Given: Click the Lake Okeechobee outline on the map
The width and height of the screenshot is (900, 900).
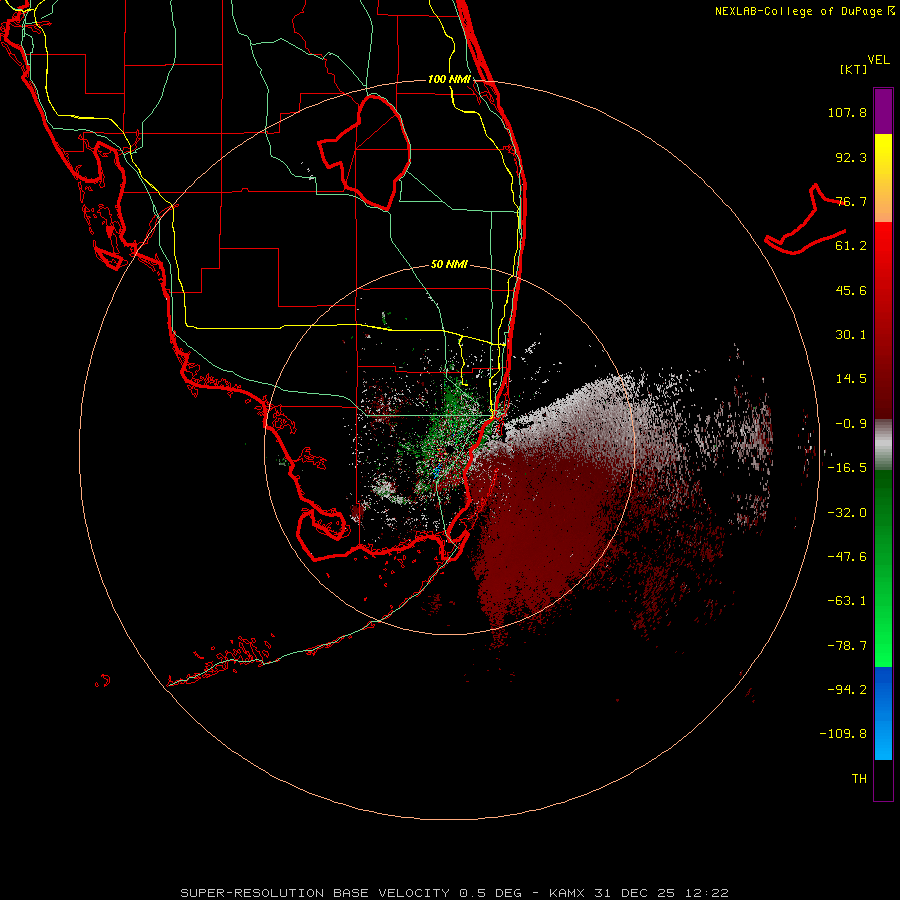Looking at the screenshot, I should (364, 152).
